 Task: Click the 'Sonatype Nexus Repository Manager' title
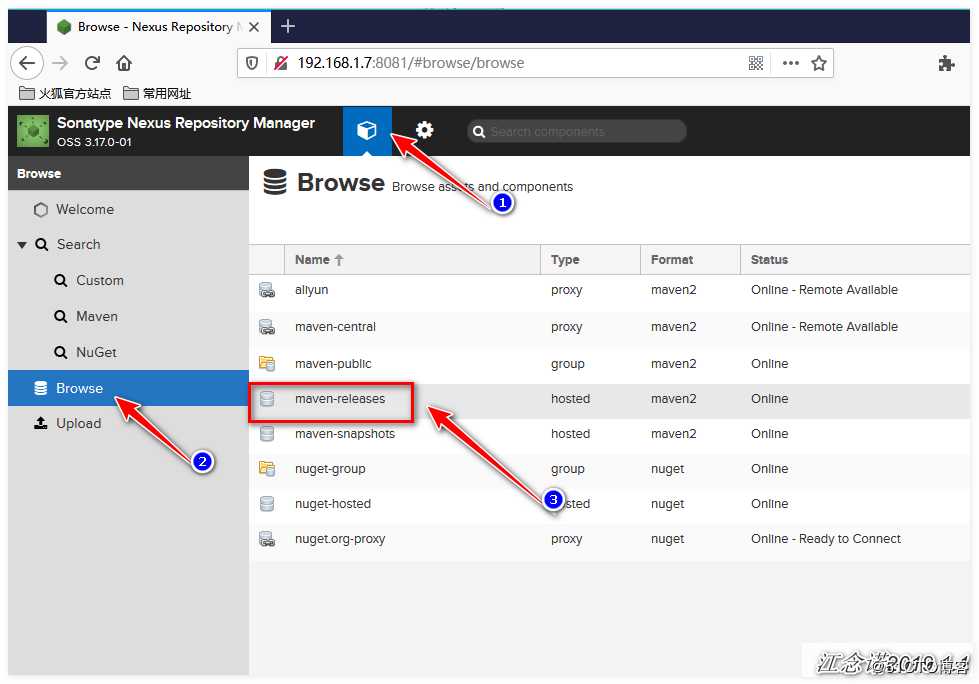click(x=185, y=123)
